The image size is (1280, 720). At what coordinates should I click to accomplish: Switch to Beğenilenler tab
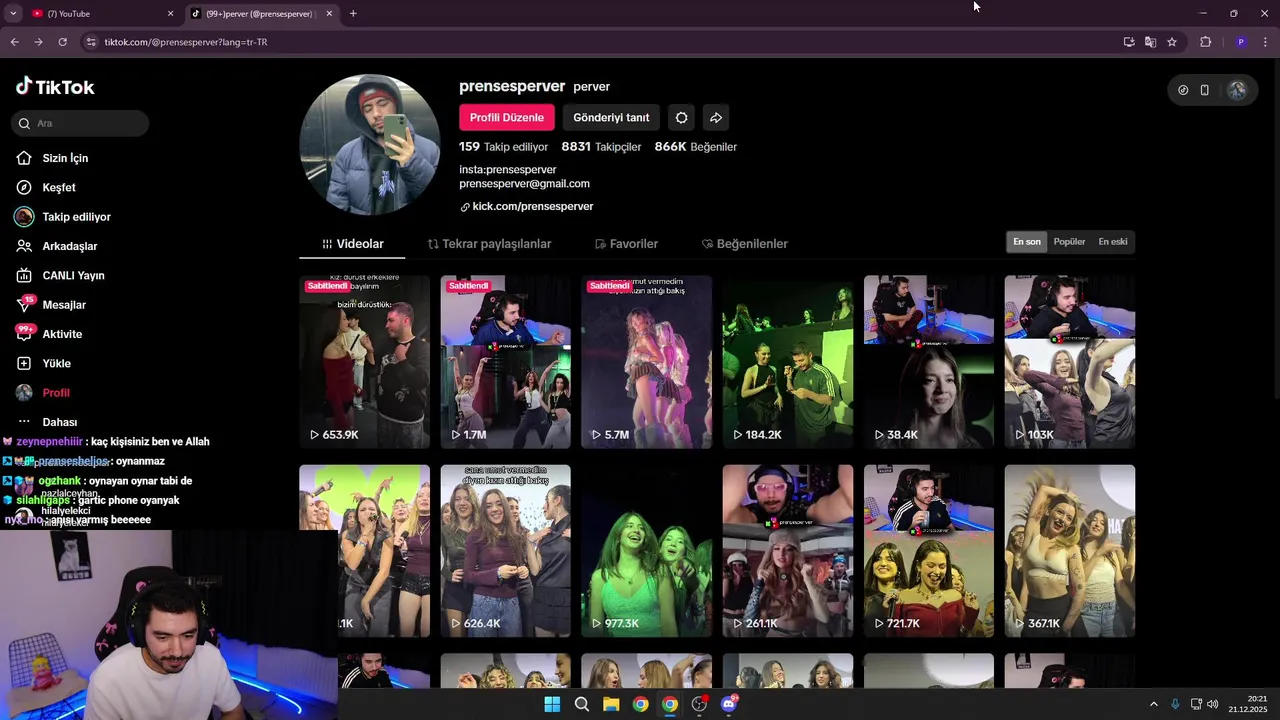745,244
